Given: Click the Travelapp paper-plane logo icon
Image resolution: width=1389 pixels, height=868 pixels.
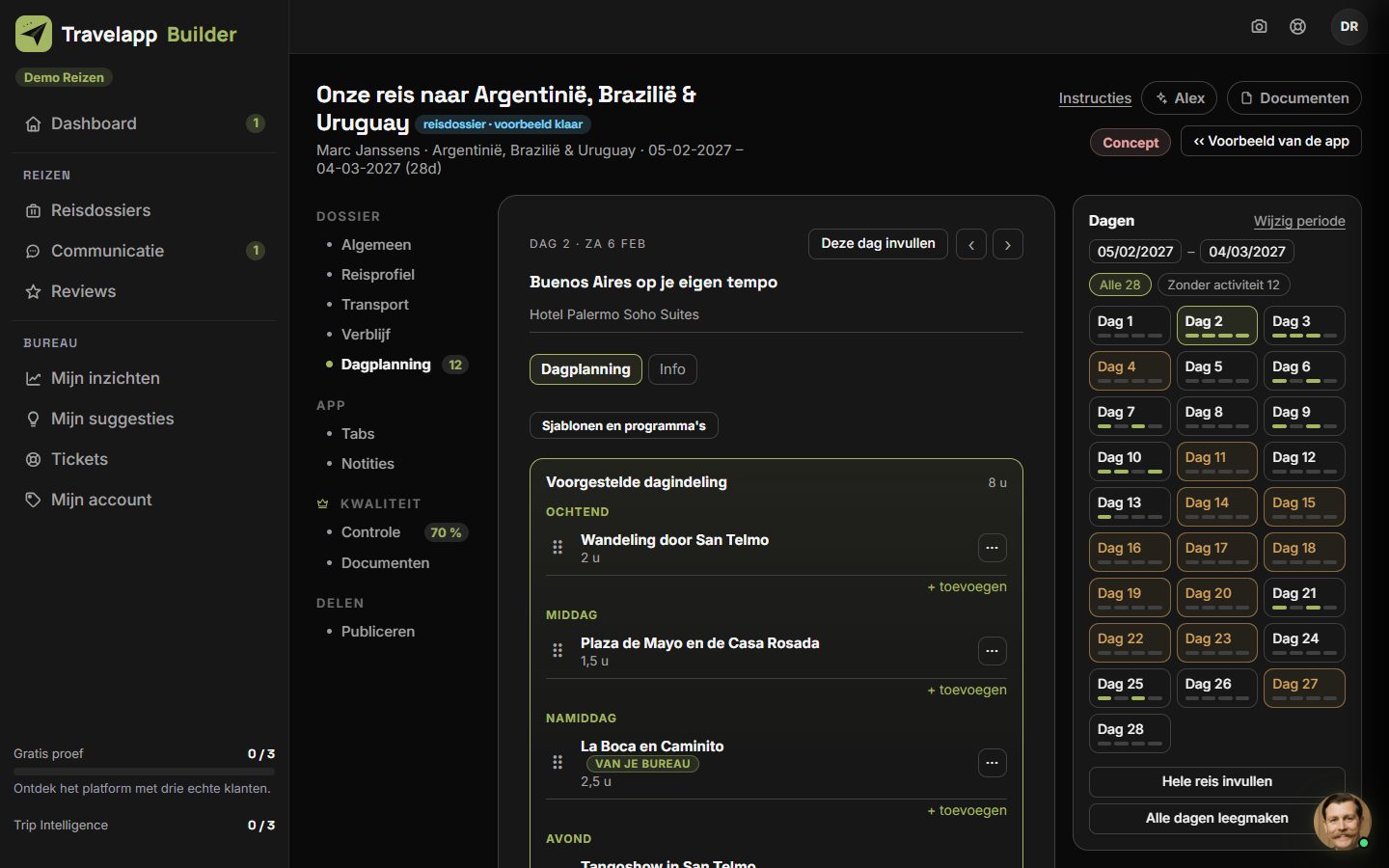Looking at the screenshot, I should coord(34,34).
